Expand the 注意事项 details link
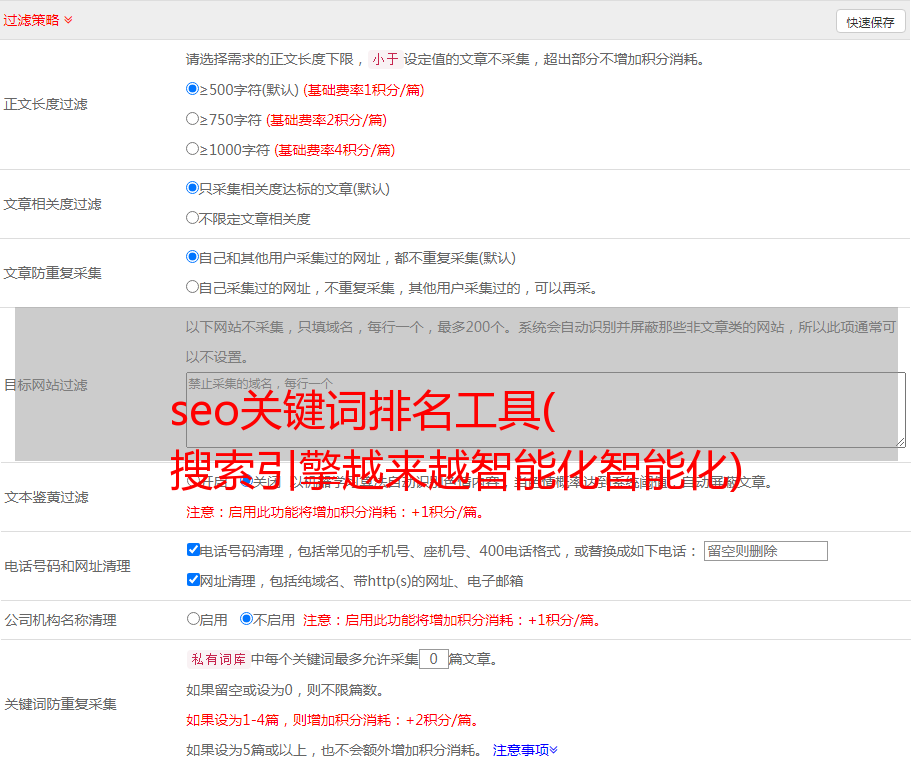Image resolution: width=912 pixels, height=768 pixels. pos(525,750)
